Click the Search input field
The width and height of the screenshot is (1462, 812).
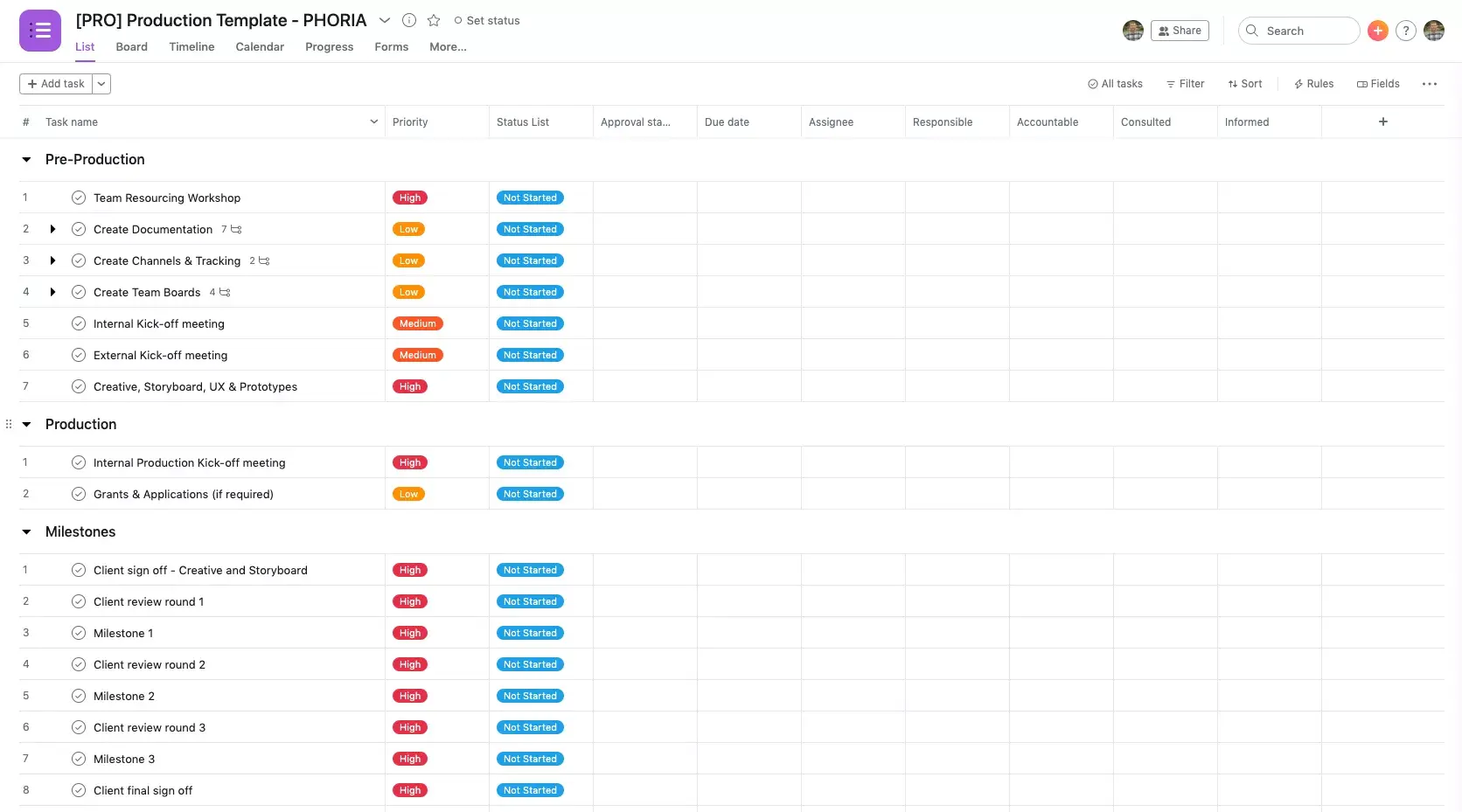[x=1298, y=31]
